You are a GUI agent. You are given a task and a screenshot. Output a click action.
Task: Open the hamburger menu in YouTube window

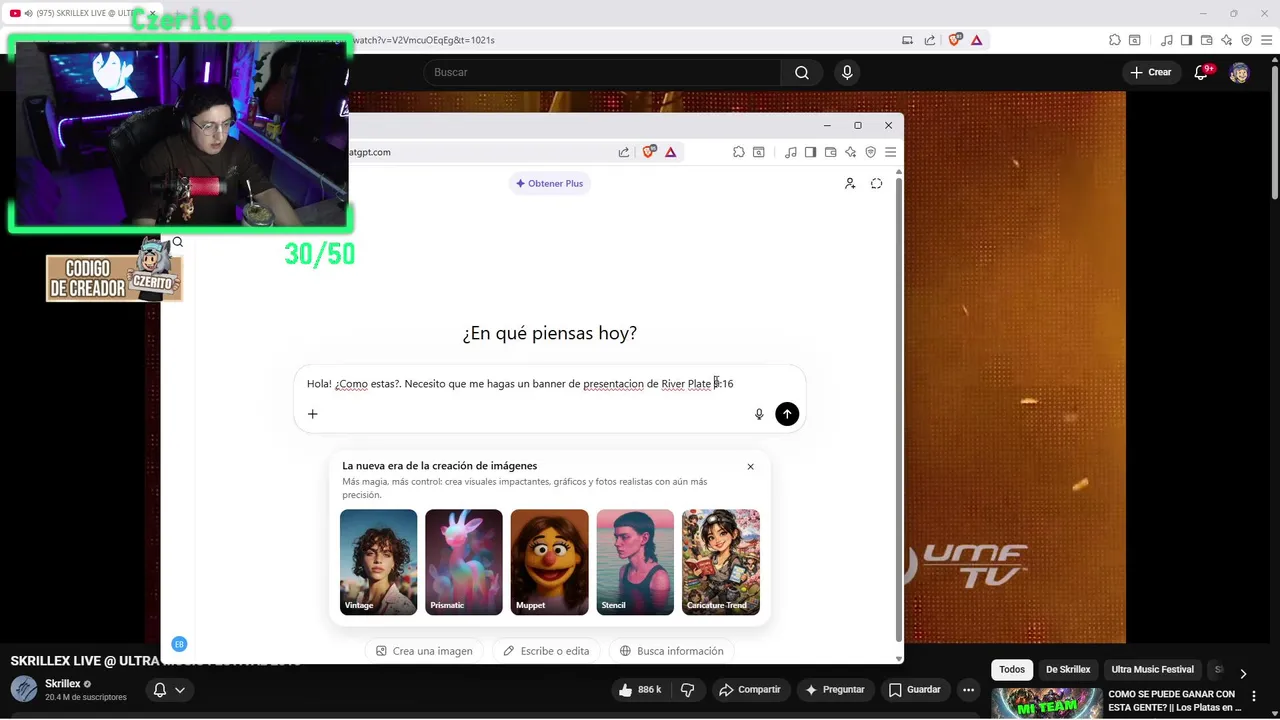(x=1267, y=40)
